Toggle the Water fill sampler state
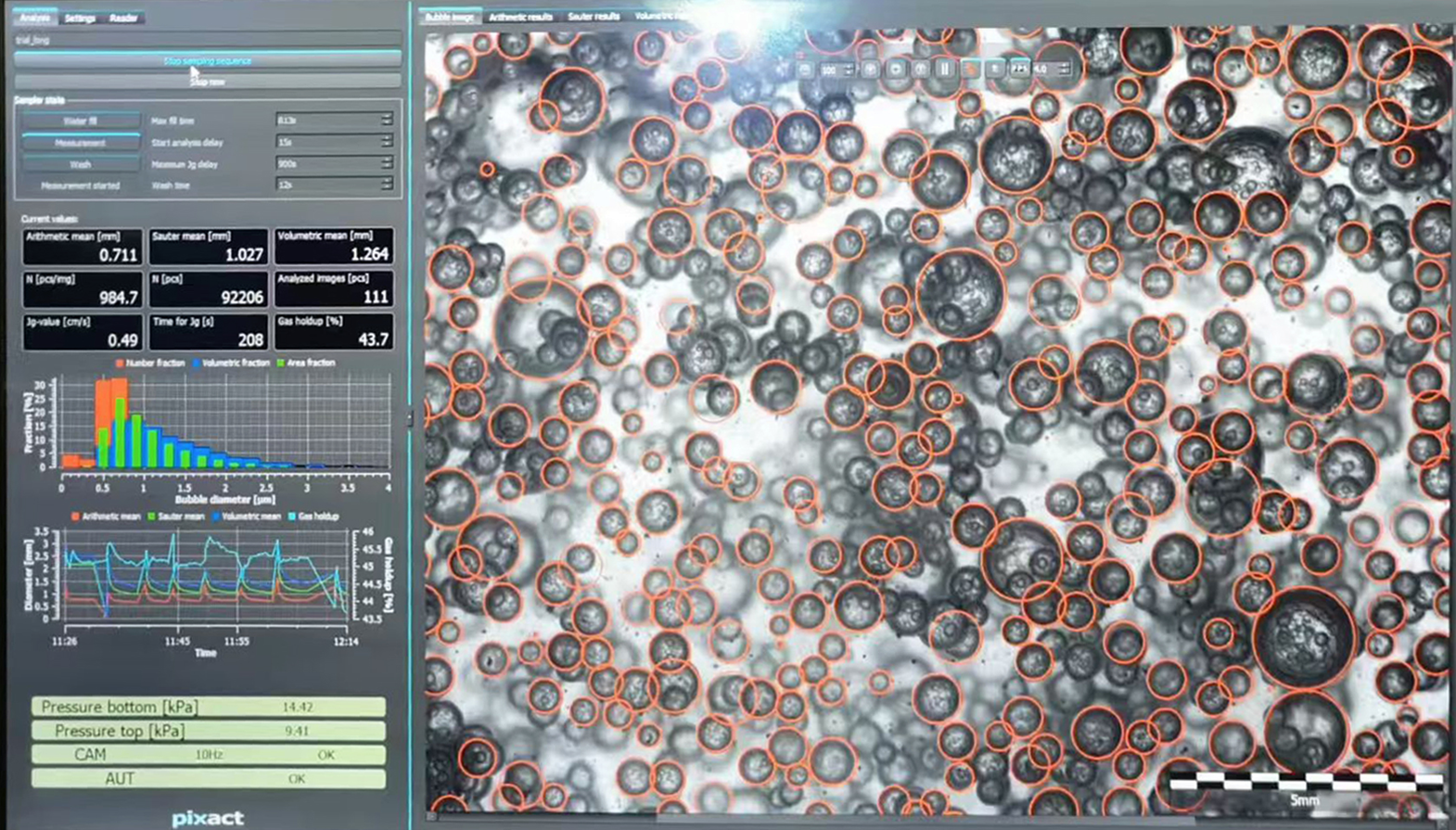This screenshot has width=1456, height=830. click(81, 121)
